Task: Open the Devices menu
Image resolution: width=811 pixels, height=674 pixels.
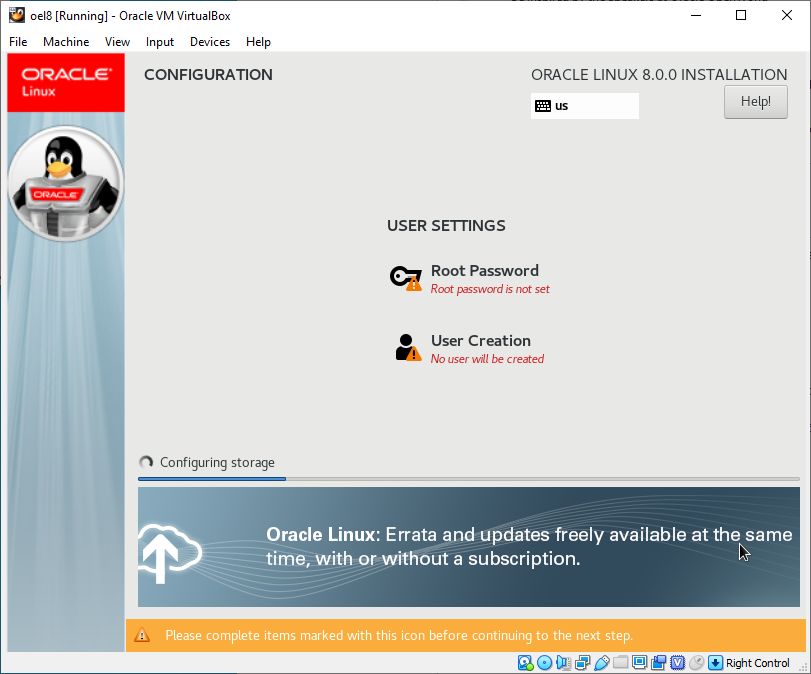Action: (210, 42)
